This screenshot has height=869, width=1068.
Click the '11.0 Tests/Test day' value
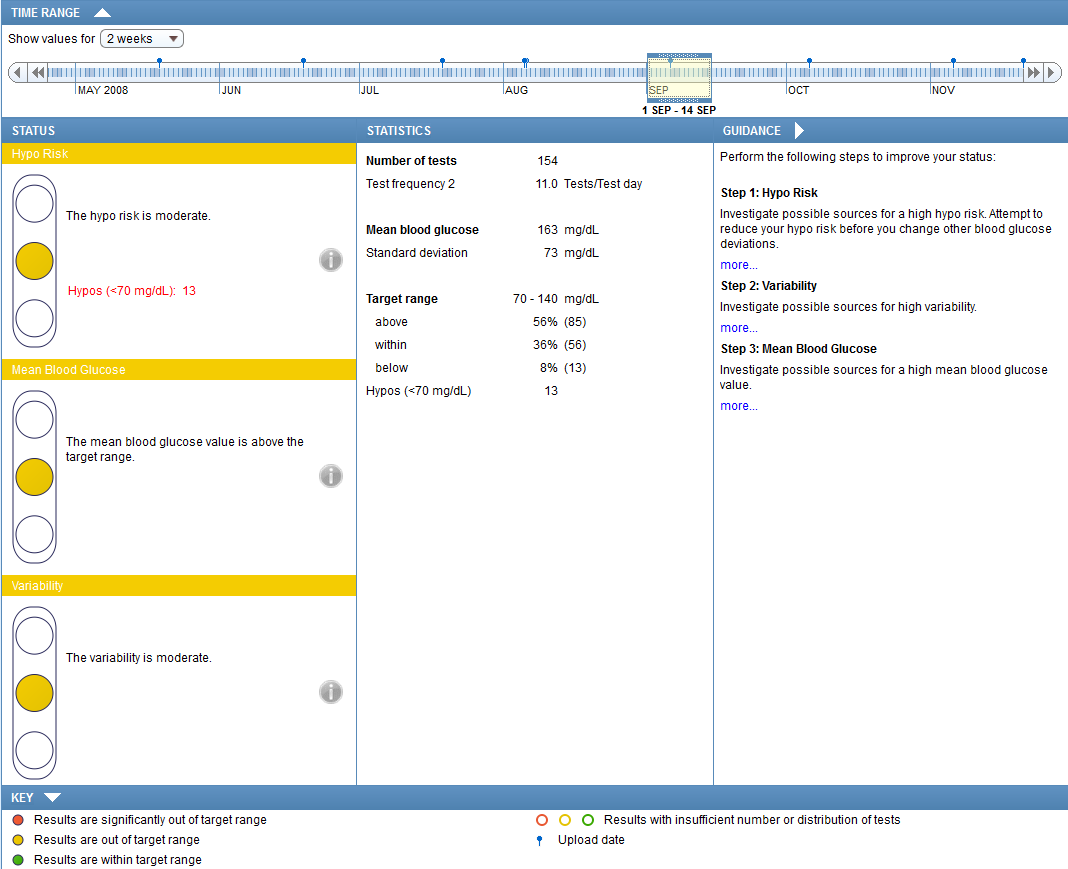[x=588, y=184]
